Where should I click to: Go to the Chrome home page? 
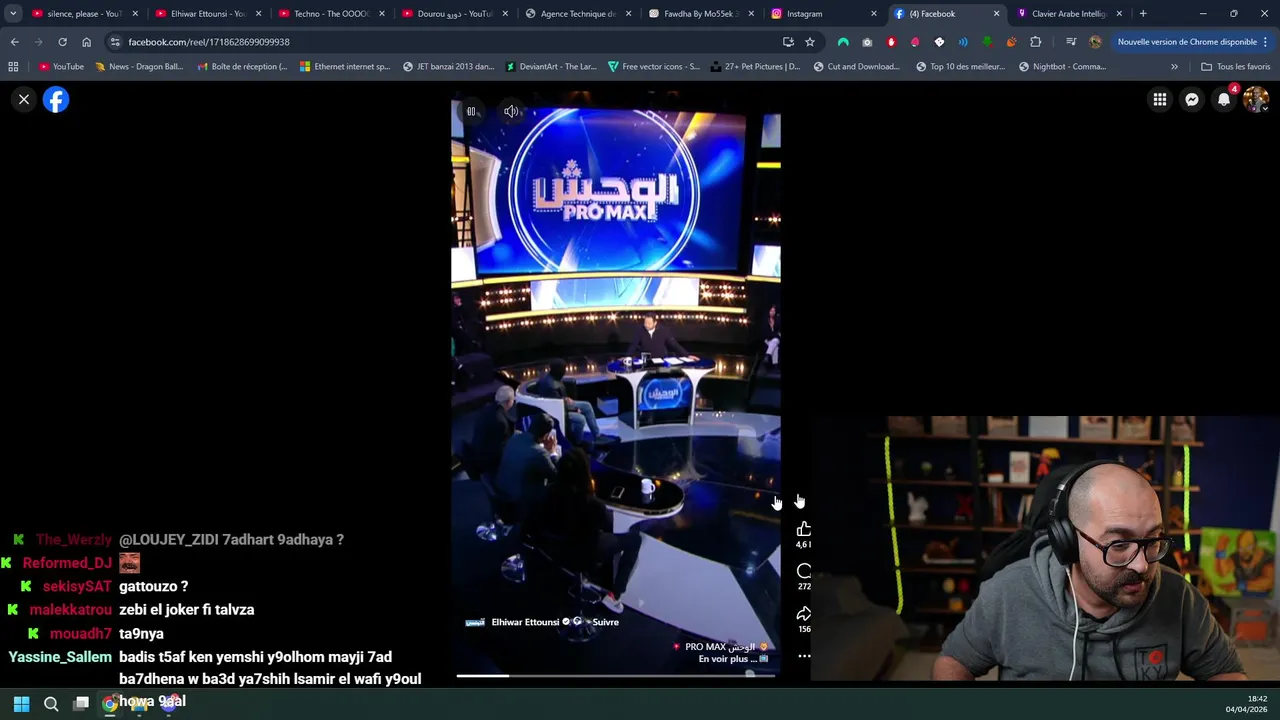(x=86, y=42)
